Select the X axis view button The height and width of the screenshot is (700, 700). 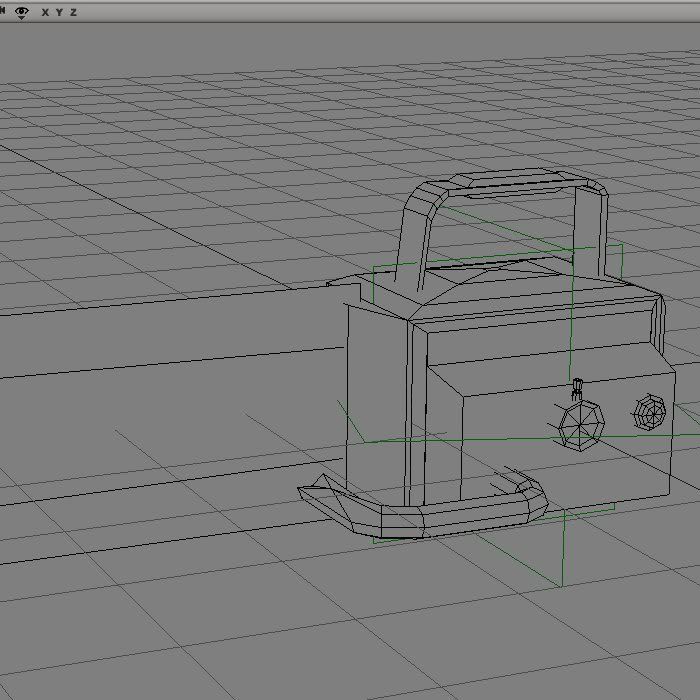[x=45, y=12]
